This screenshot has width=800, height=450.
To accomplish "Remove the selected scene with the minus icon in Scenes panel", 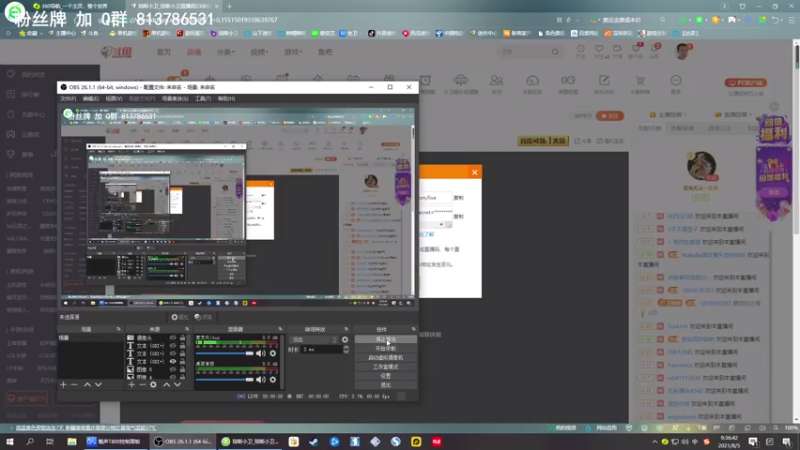I will point(74,385).
